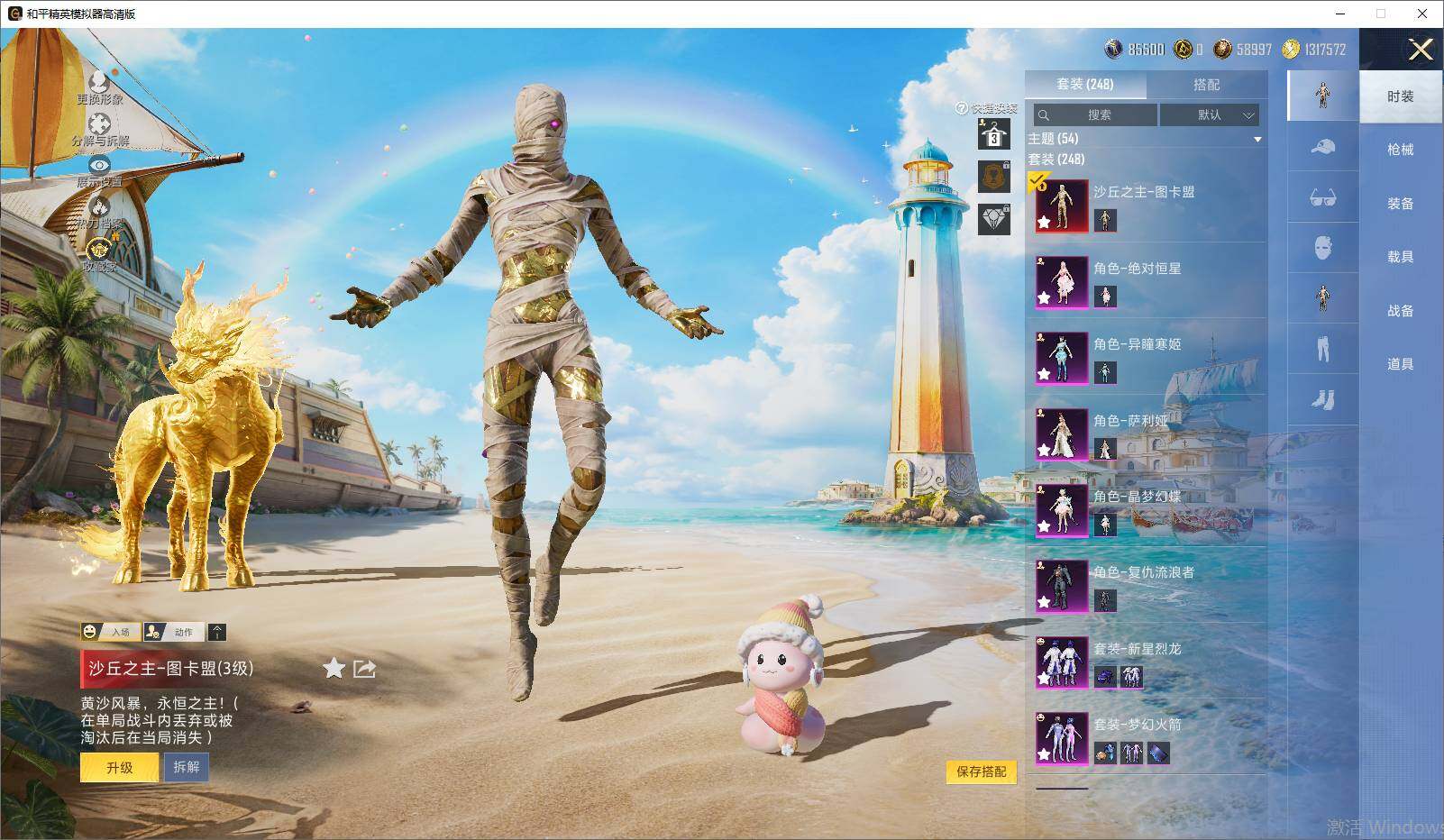1444x840 pixels.
Task: Click the 套装 (248) section header text
Action: point(1056,160)
